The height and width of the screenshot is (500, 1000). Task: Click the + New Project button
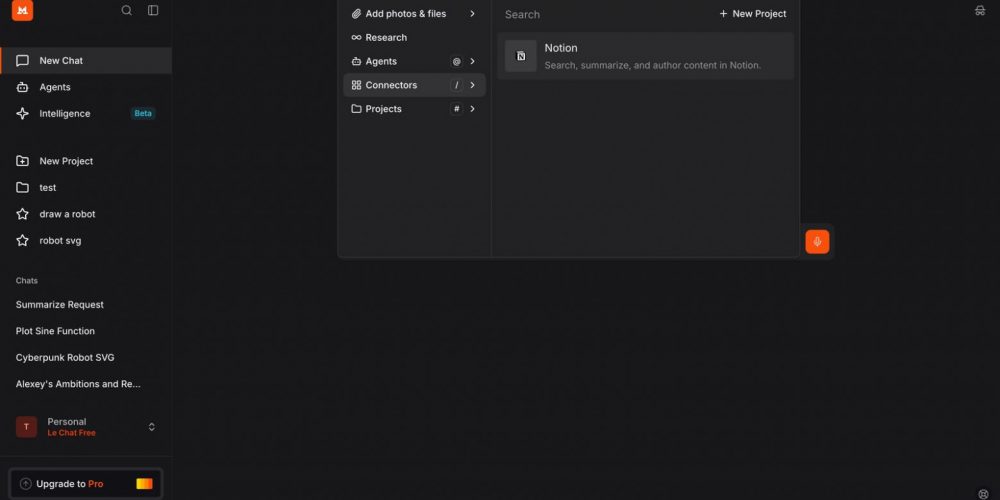pyautogui.click(x=753, y=14)
